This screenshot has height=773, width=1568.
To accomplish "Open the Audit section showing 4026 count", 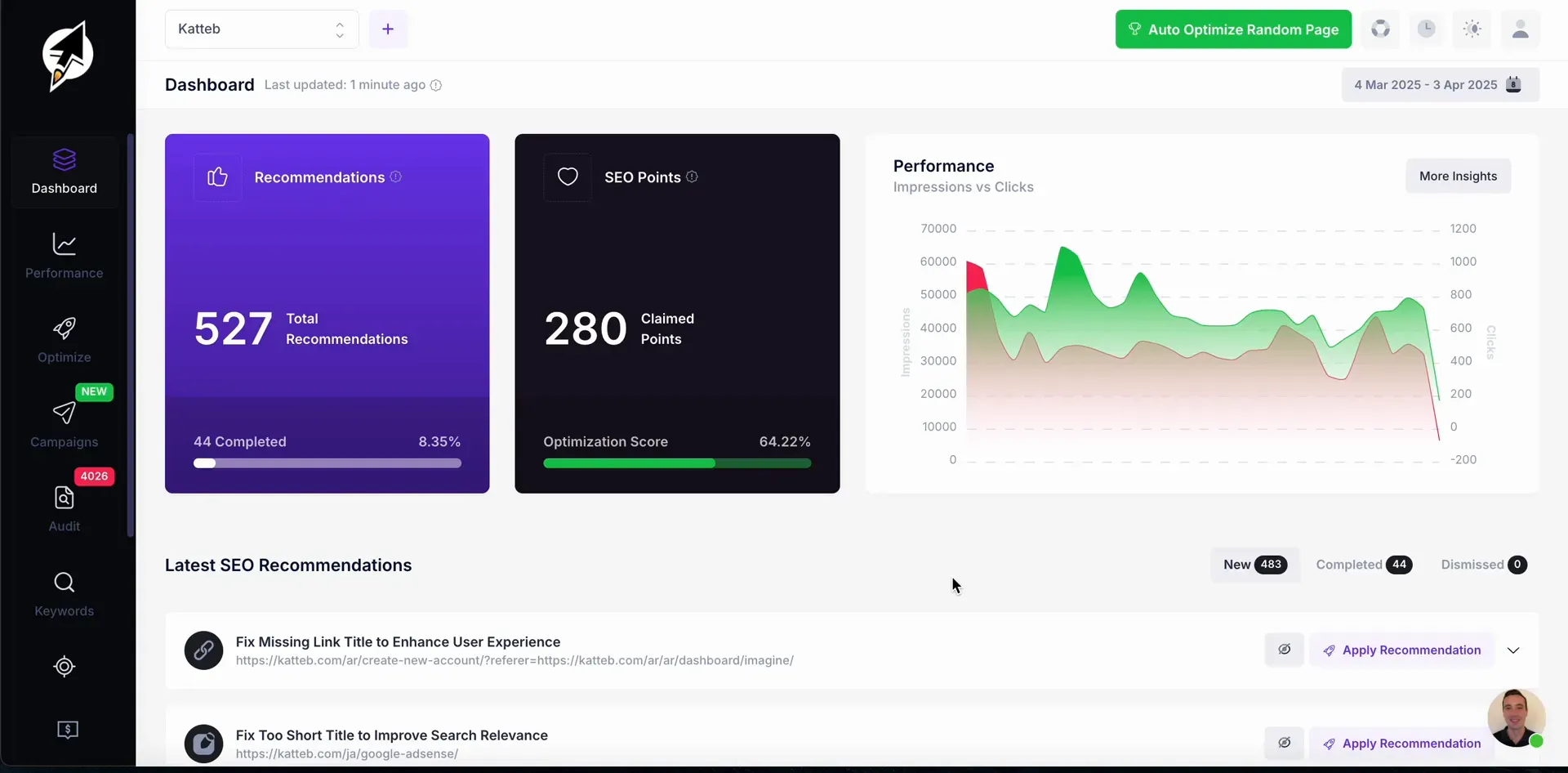I will (63, 508).
